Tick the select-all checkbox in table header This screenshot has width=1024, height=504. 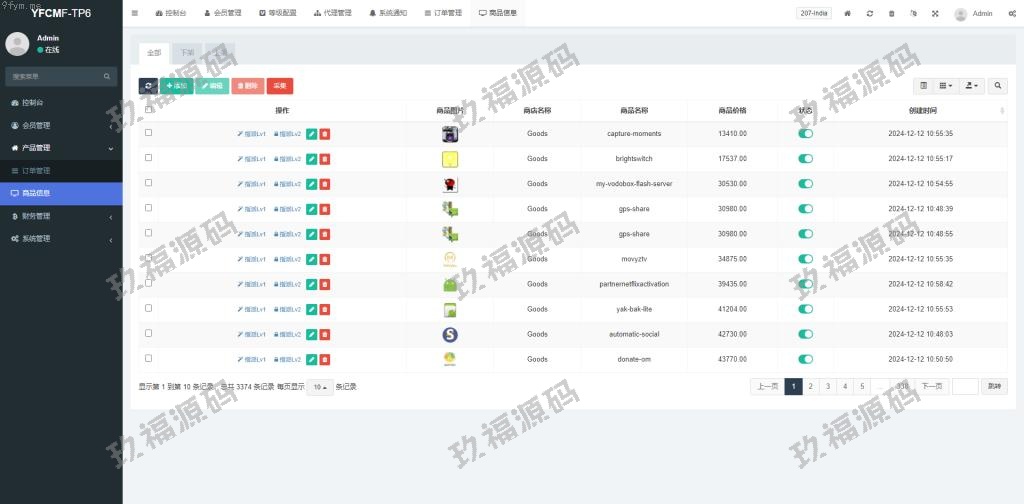149,110
